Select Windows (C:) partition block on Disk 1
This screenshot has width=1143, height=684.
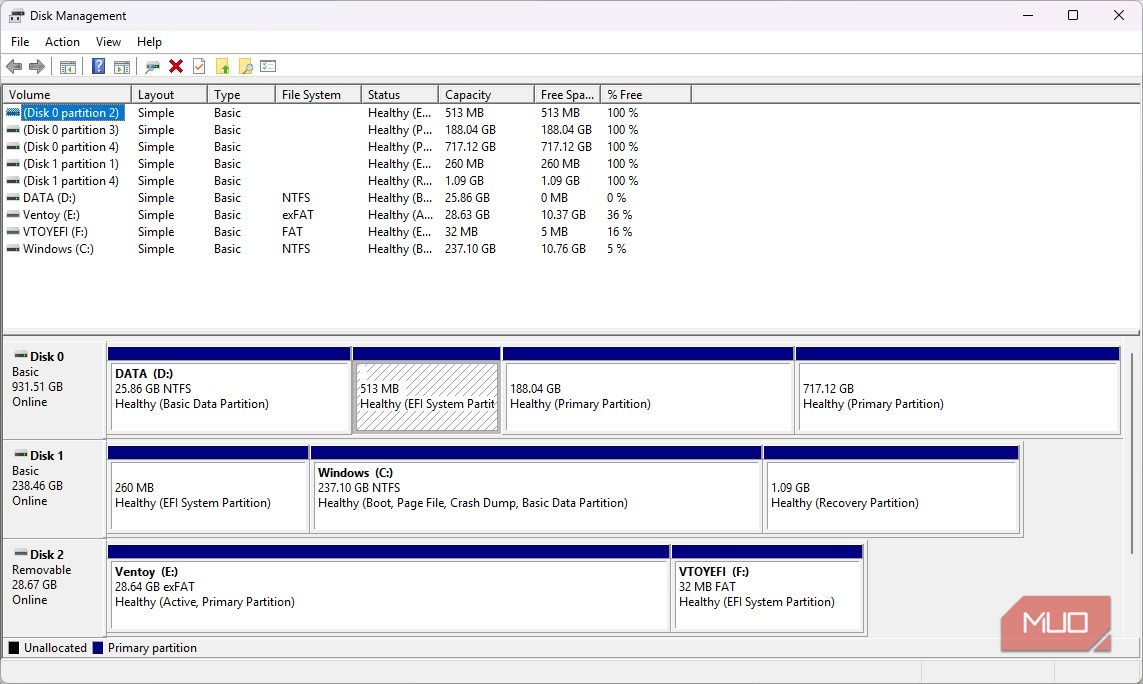point(536,489)
